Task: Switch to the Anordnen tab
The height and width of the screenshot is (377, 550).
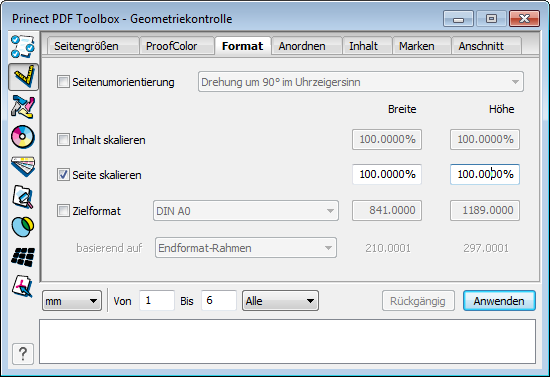Action: tap(307, 46)
